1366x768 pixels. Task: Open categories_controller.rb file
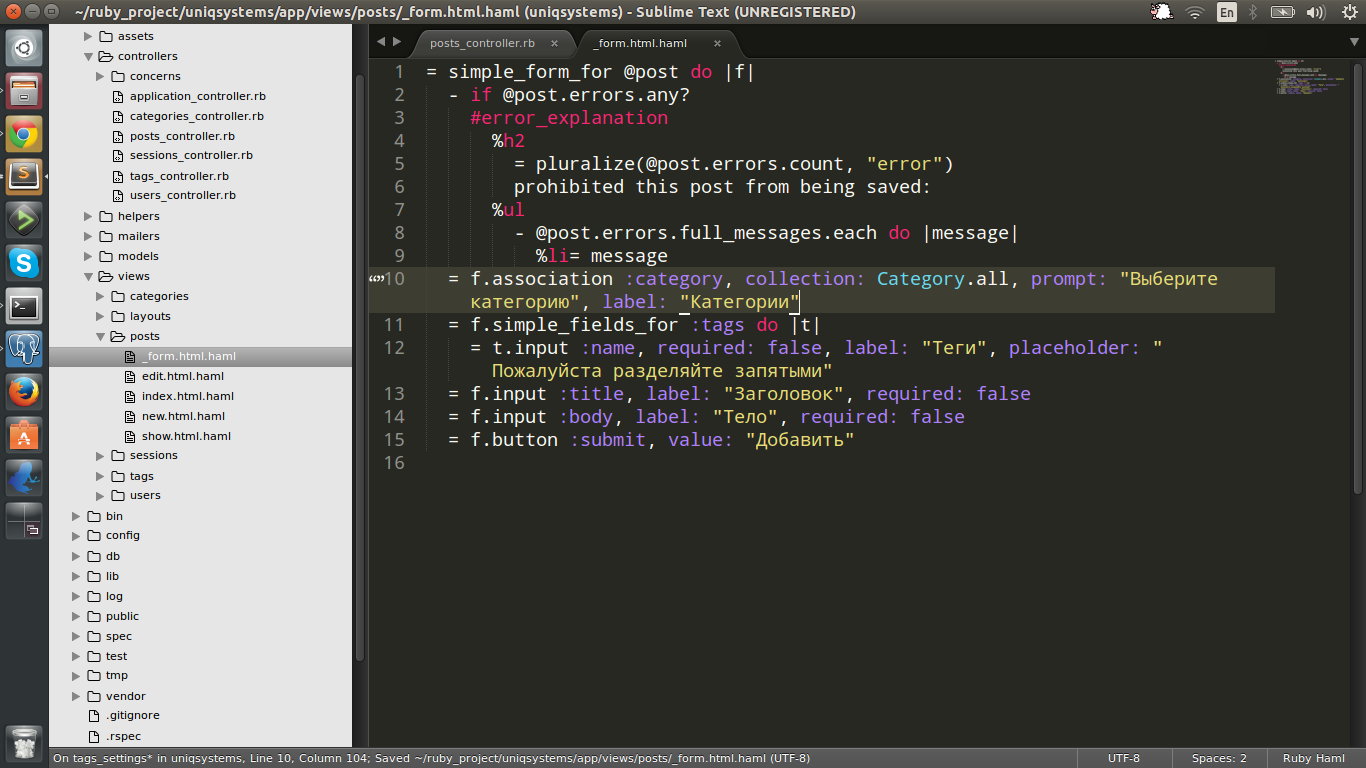click(197, 116)
